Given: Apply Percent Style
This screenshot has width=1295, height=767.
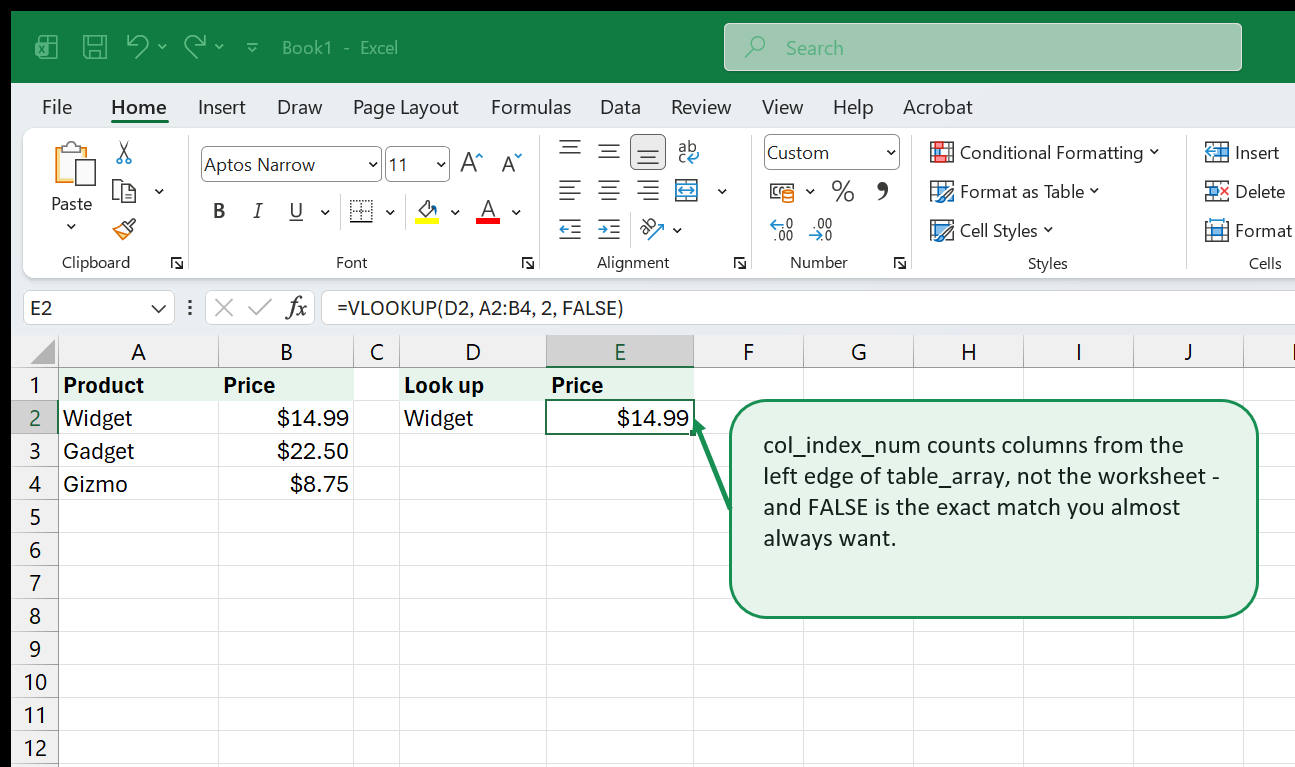Looking at the screenshot, I should (x=843, y=191).
